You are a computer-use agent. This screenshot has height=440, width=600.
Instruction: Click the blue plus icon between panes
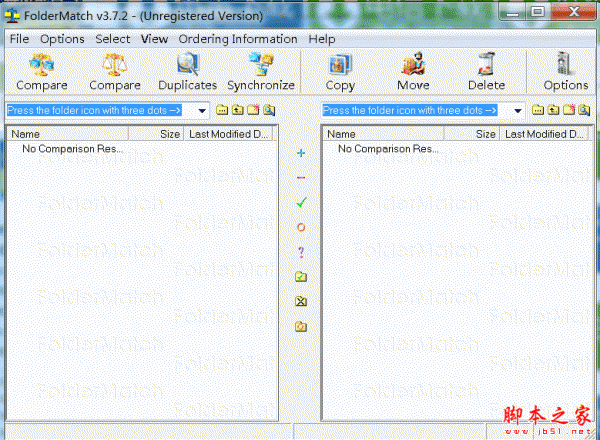coord(301,153)
